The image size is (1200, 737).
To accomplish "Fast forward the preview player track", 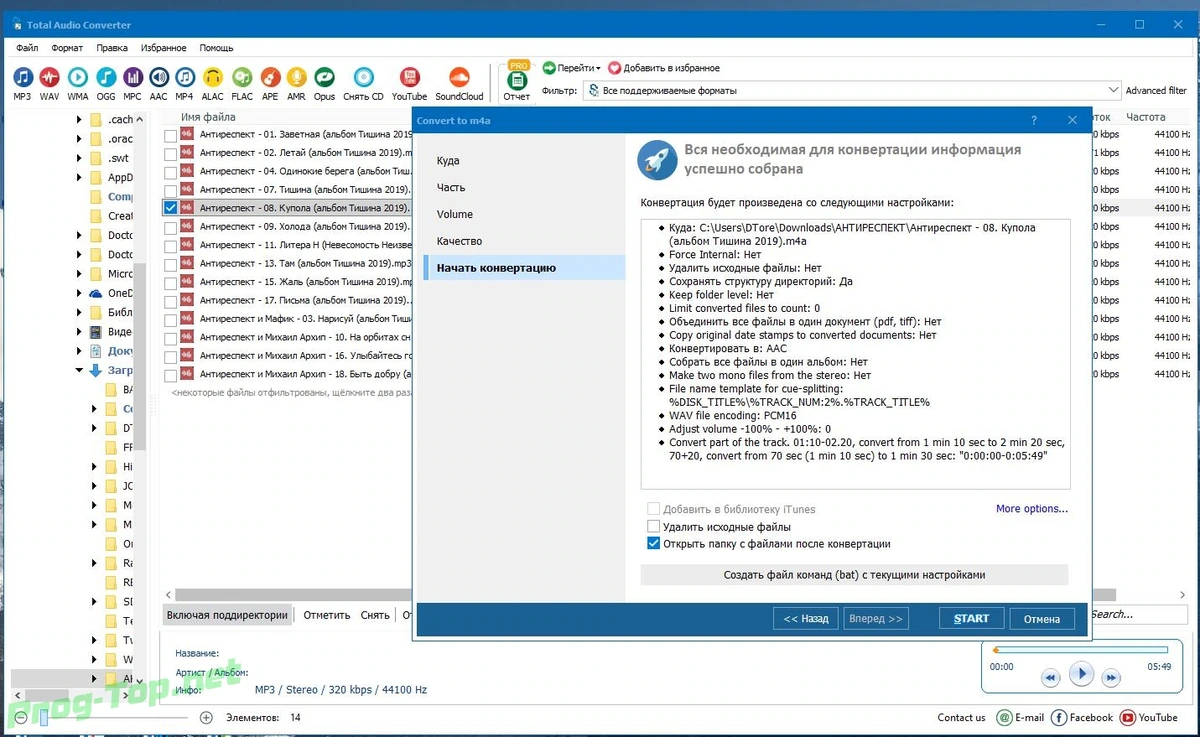I will point(1111,678).
